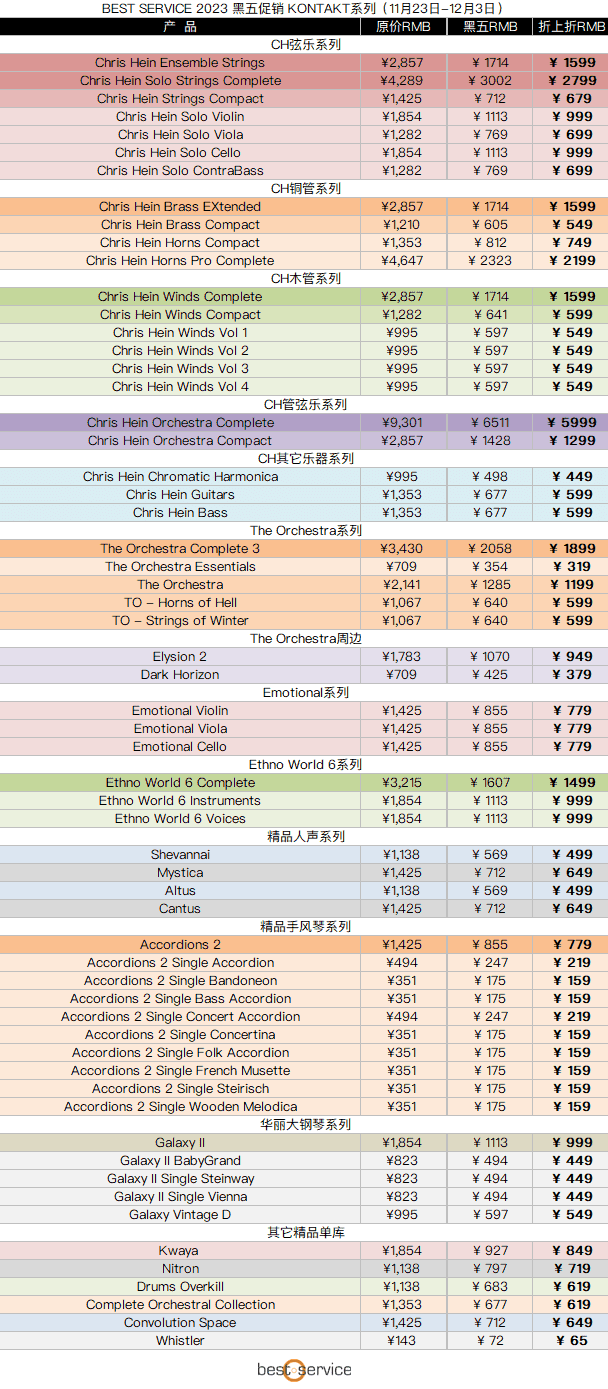The height and width of the screenshot is (1389, 608).
Task: Select 'Elysion 2' product
Action: click(x=180, y=657)
